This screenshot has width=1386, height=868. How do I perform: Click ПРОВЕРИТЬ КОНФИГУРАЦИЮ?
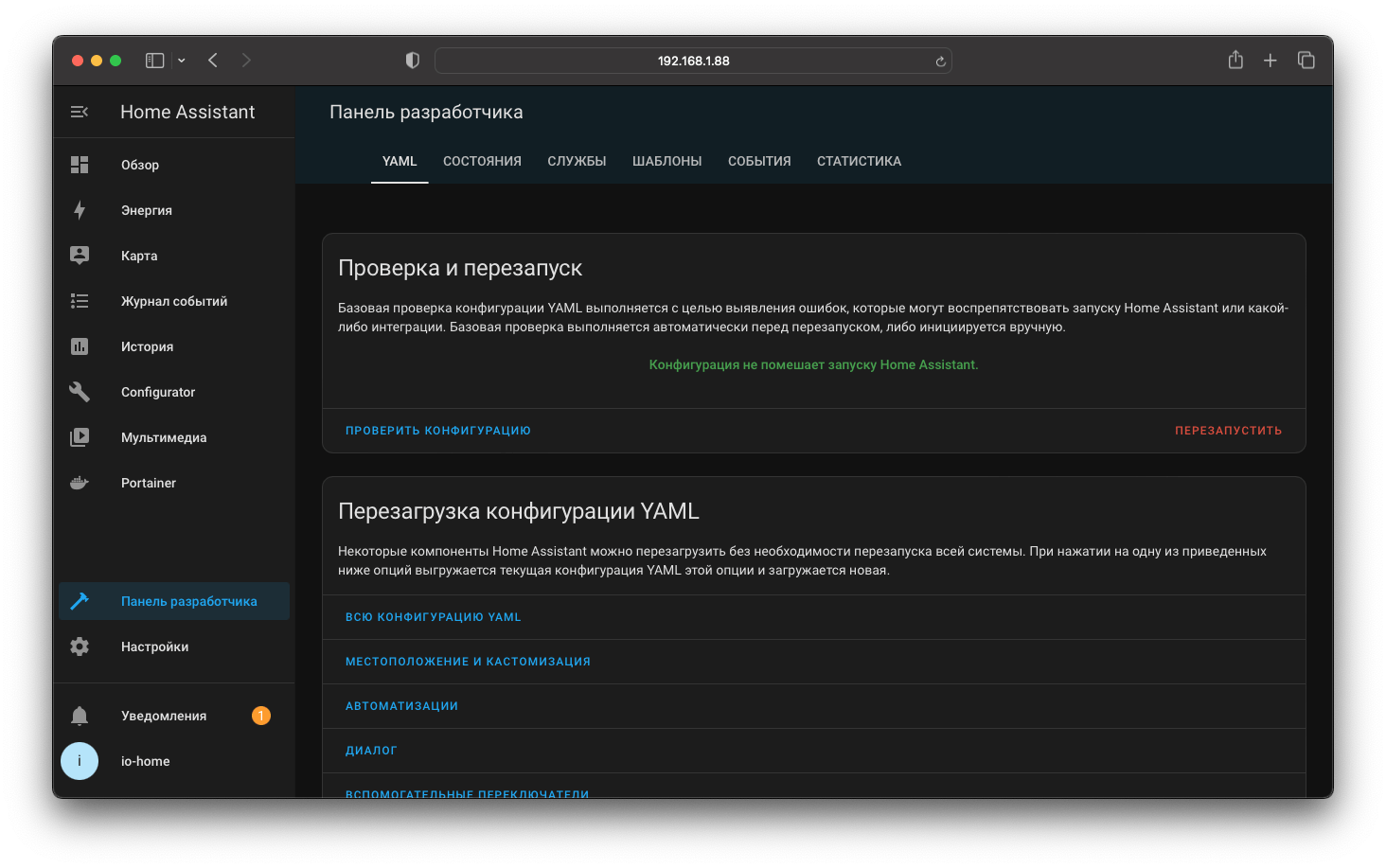click(x=437, y=430)
